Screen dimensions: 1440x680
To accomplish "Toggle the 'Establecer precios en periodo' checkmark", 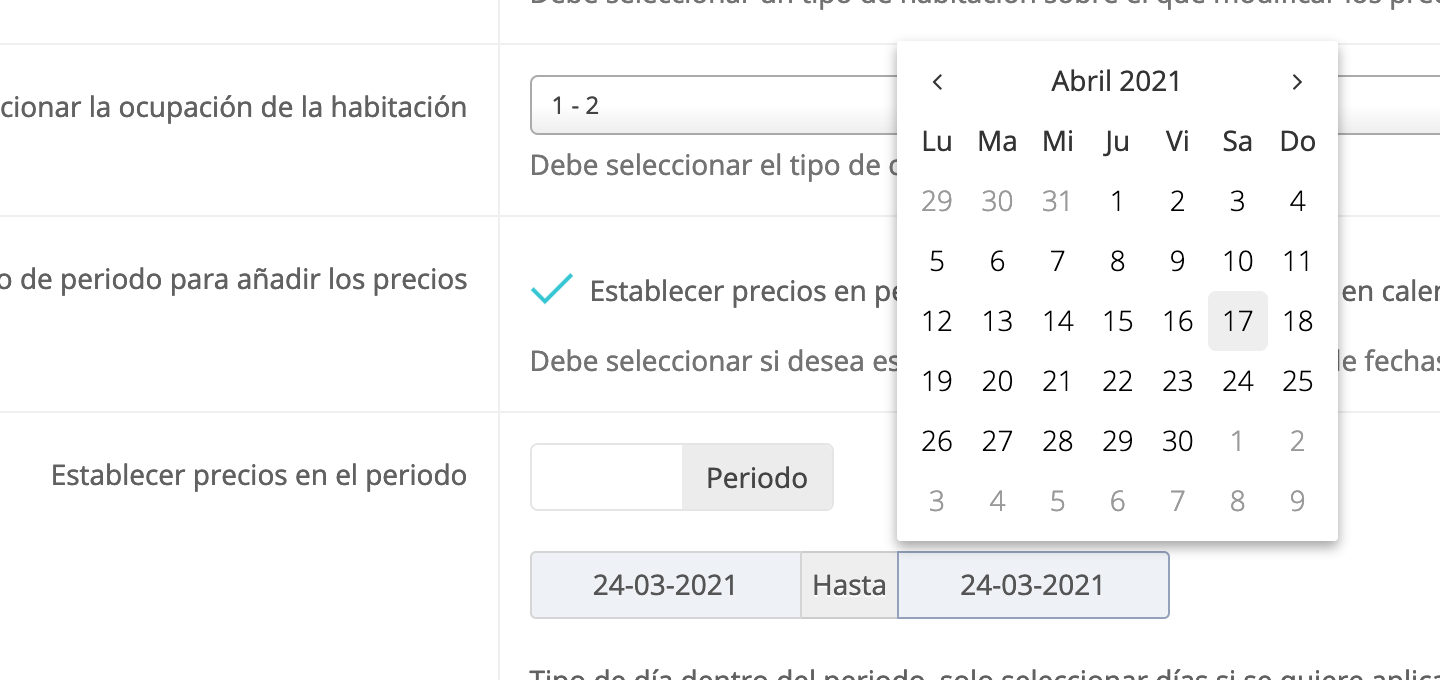I will 552,289.
